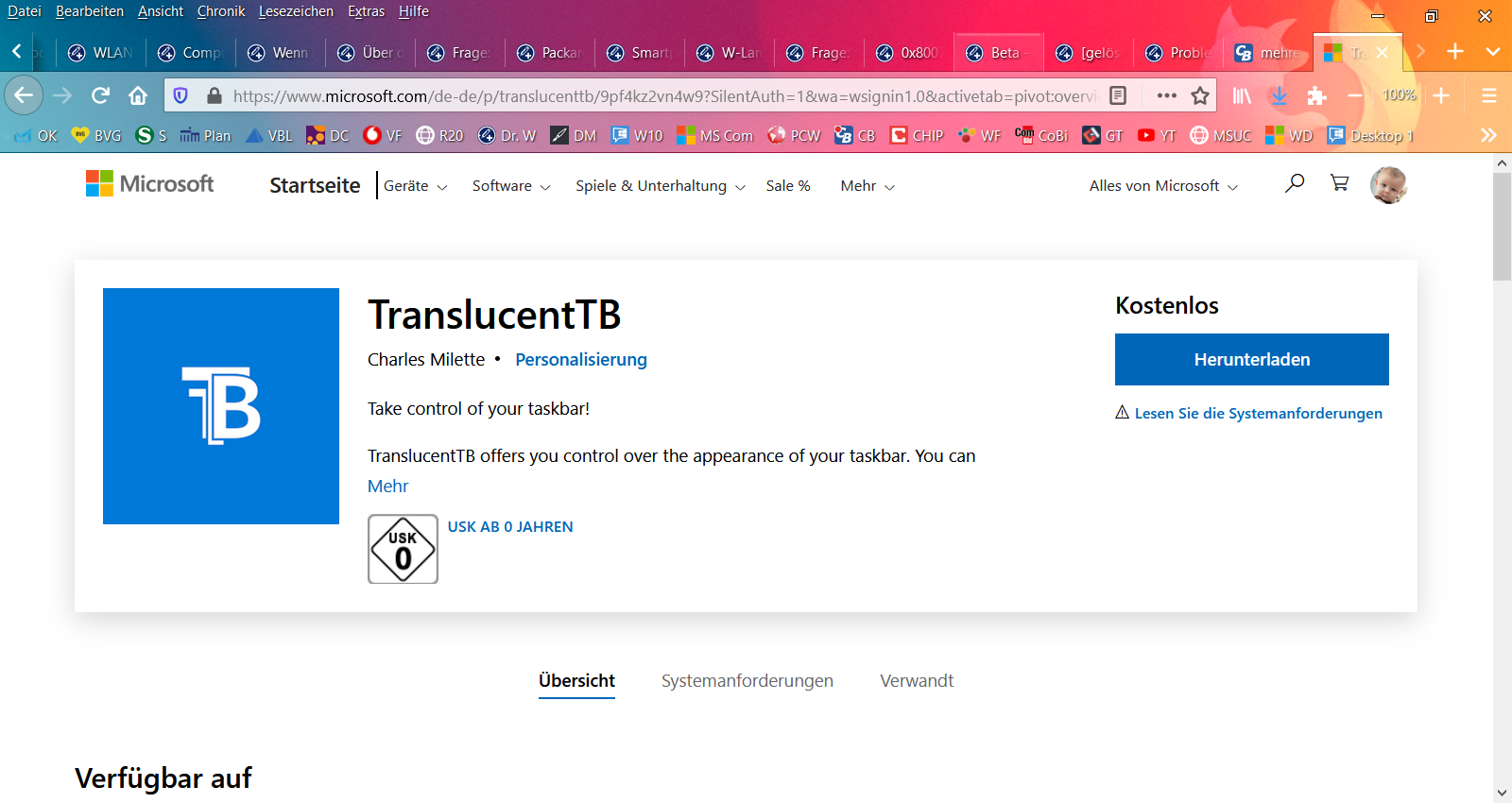Reset zoom level at 100%
Screen dimensions: 1512x803
[x=1399, y=95]
